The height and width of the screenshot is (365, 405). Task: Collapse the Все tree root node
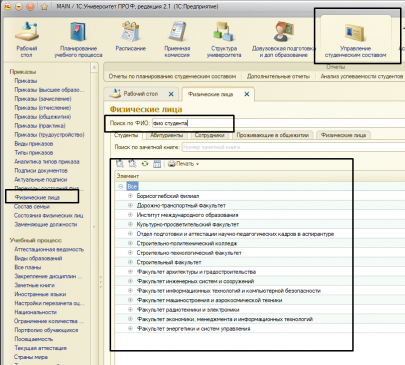121,186
